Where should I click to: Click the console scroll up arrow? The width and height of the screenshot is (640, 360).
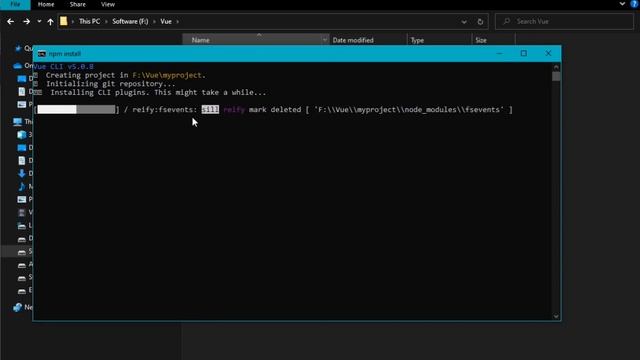pyautogui.click(x=556, y=67)
